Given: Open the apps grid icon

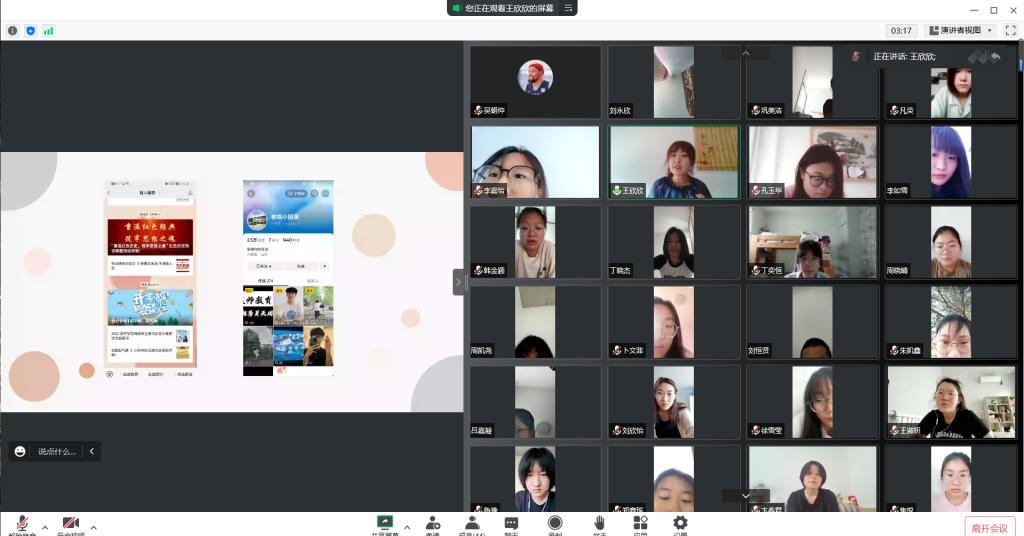Looking at the screenshot, I should click(x=640, y=524).
